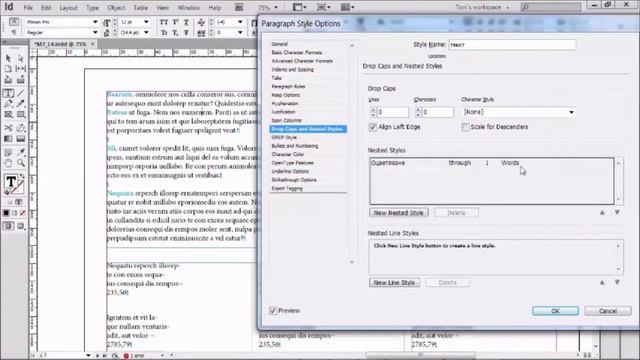This screenshot has width=640, height=360.
Task: Select the Rectangle tool
Action: (21, 115)
